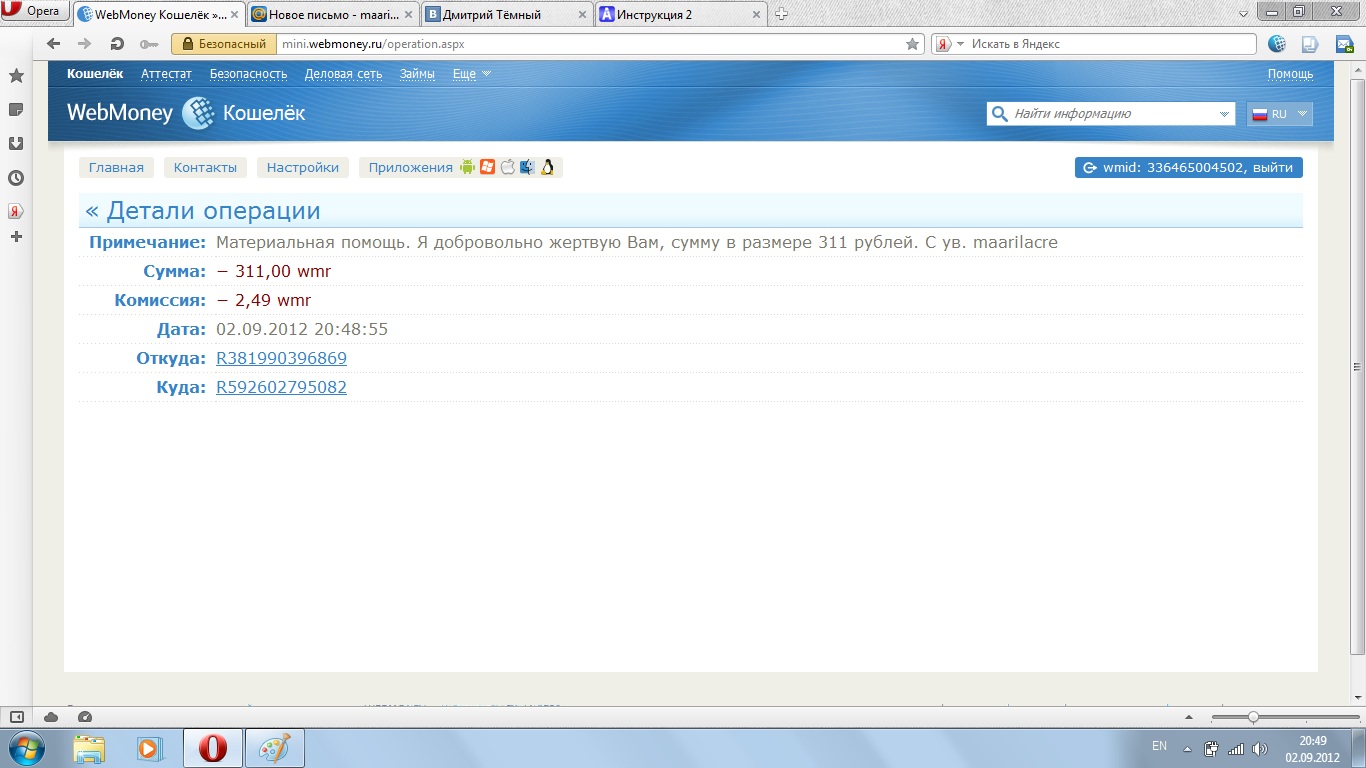Go back via « Детали операции heading
This screenshot has height=768, width=1366.
click(203, 211)
